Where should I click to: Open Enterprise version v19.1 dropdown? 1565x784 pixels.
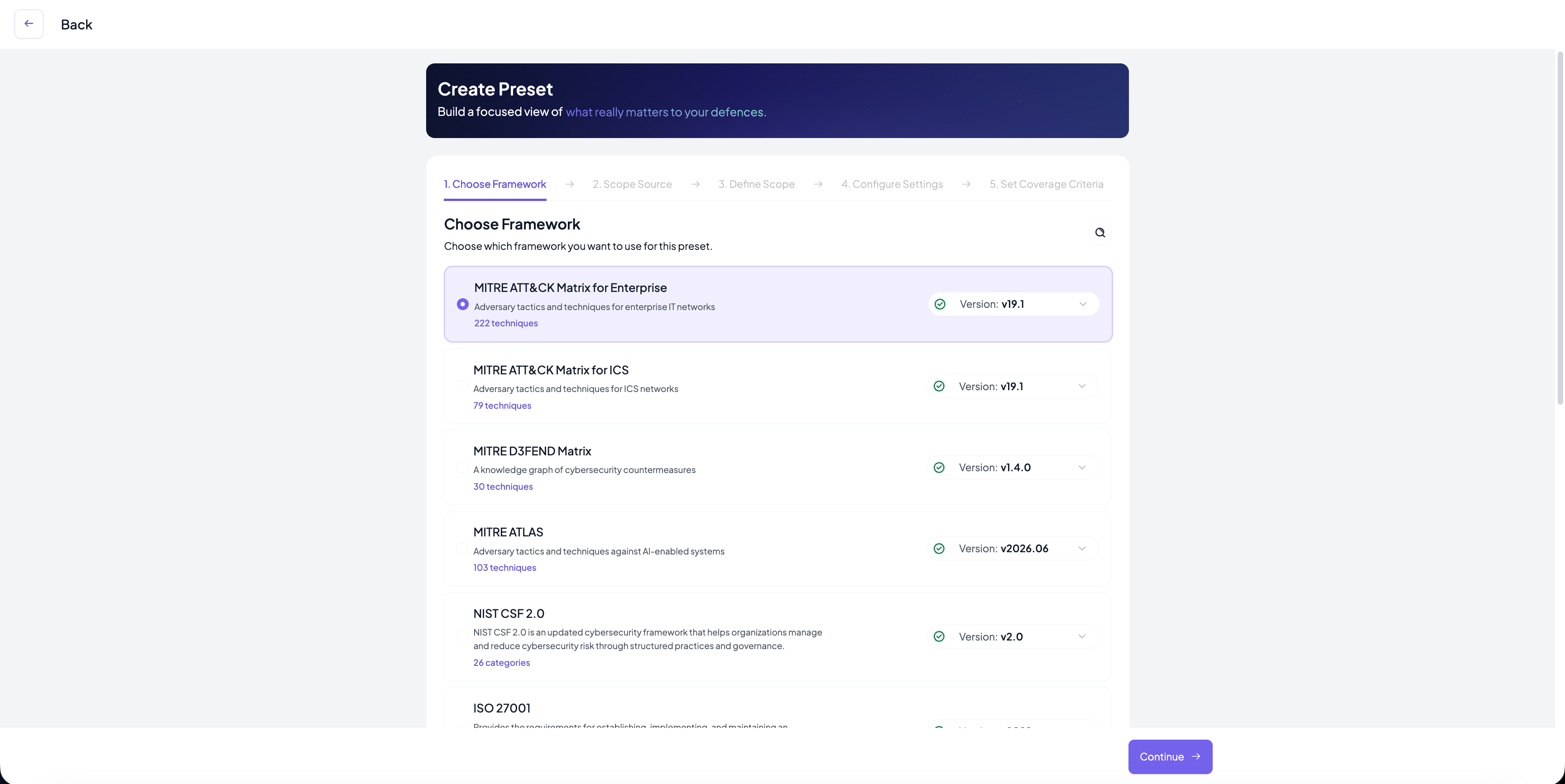(x=1013, y=304)
